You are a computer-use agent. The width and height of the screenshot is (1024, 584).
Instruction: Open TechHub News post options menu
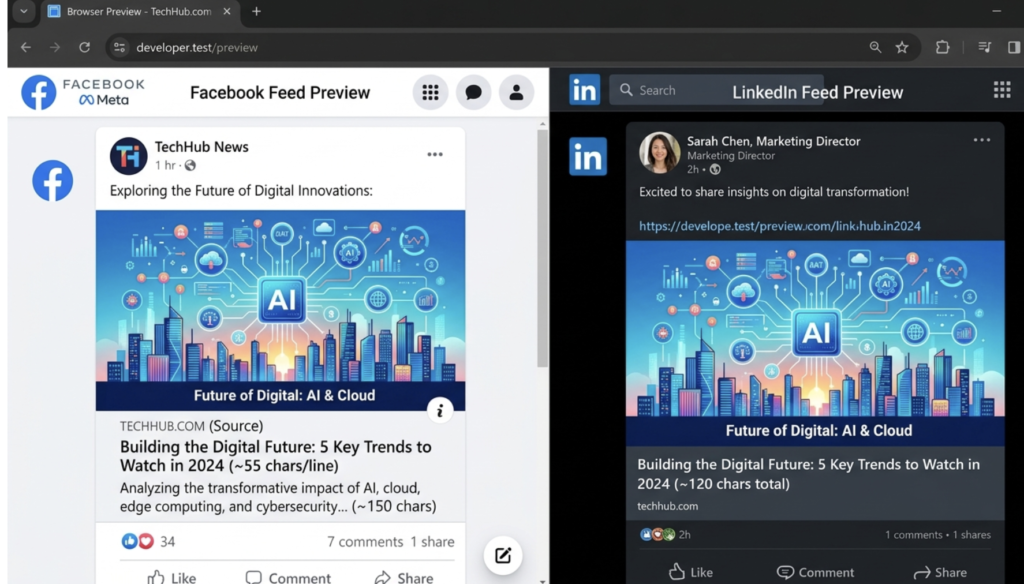click(435, 155)
